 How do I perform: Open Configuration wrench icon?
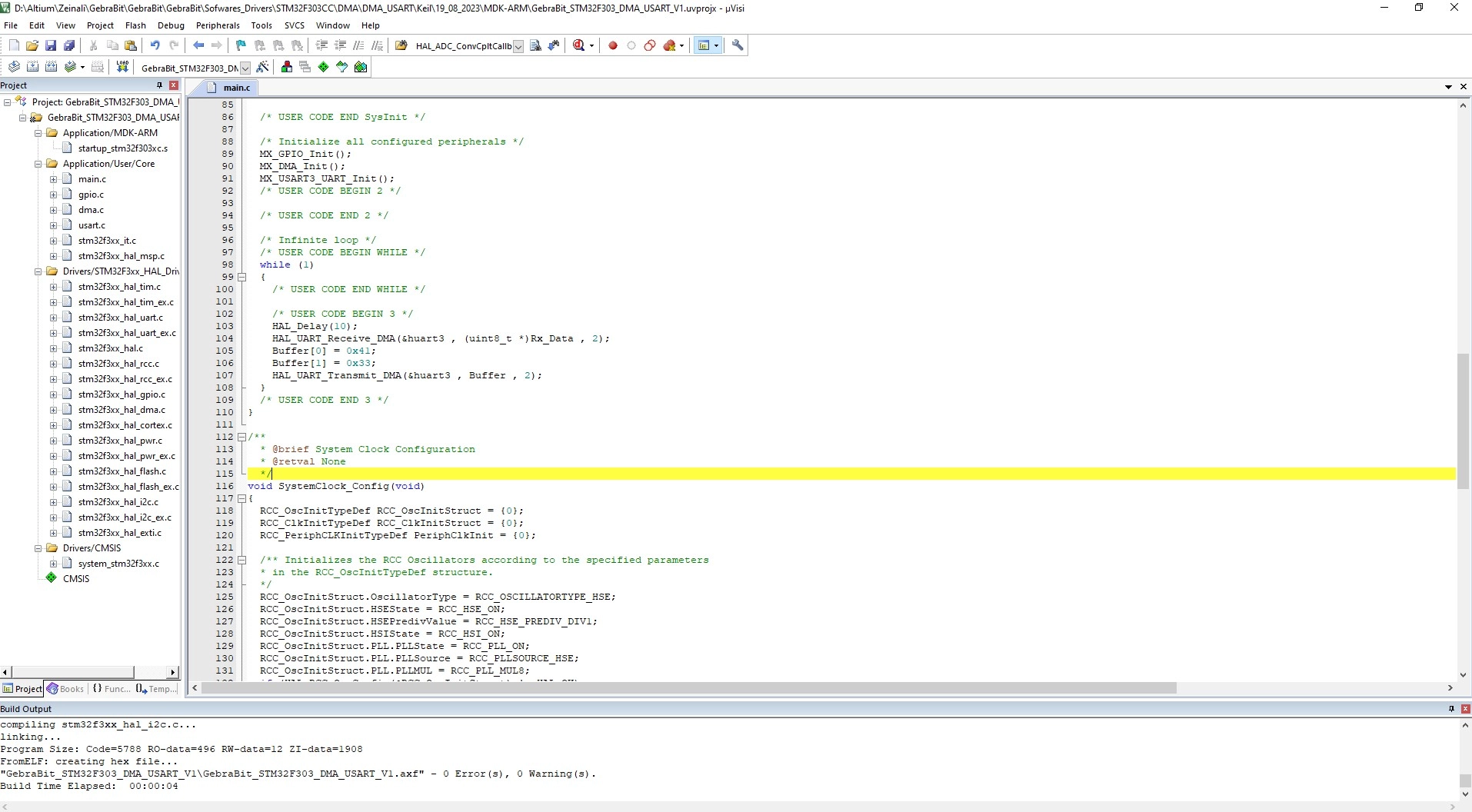pos(738,45)
